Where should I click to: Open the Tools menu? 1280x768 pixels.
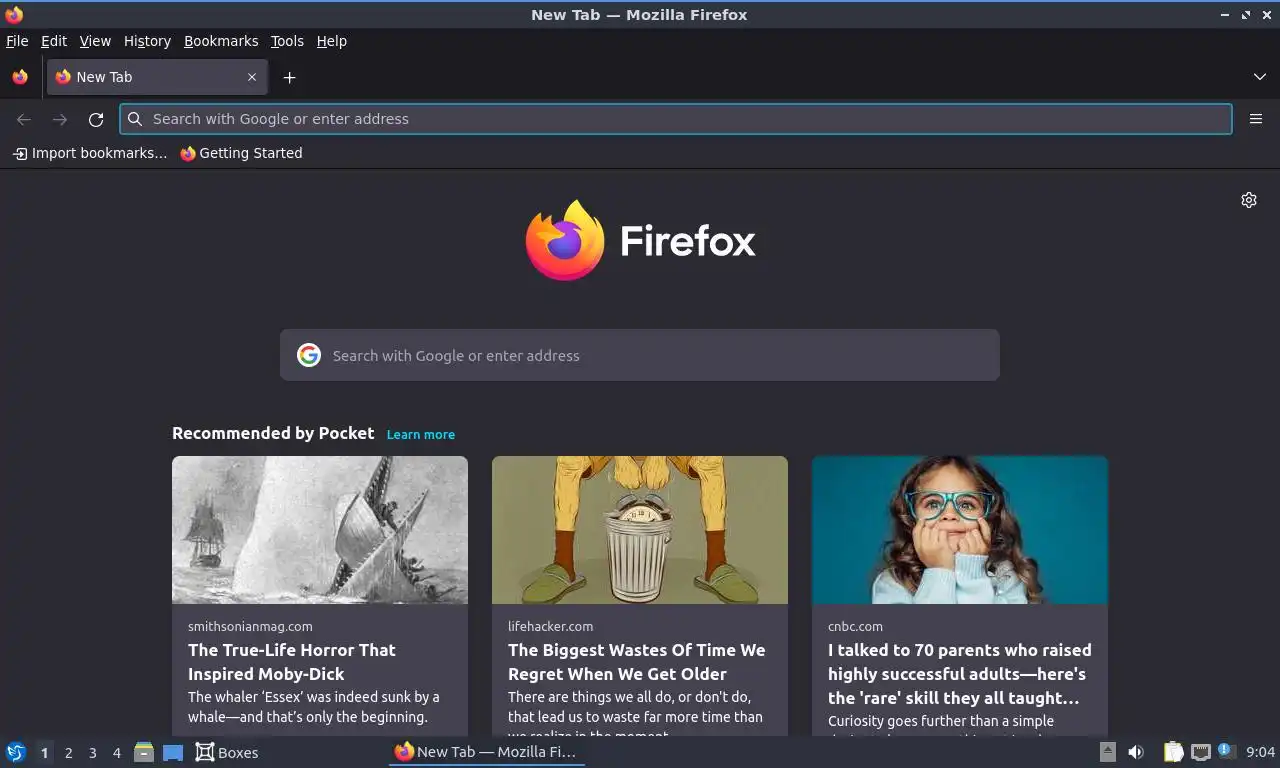pyautogui.click(x=287, y=41)
